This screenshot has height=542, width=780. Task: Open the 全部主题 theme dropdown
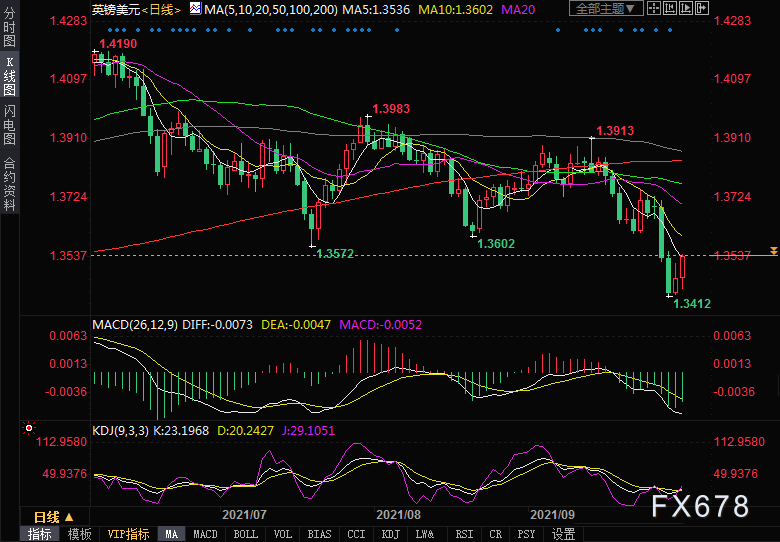pos(606,8)
